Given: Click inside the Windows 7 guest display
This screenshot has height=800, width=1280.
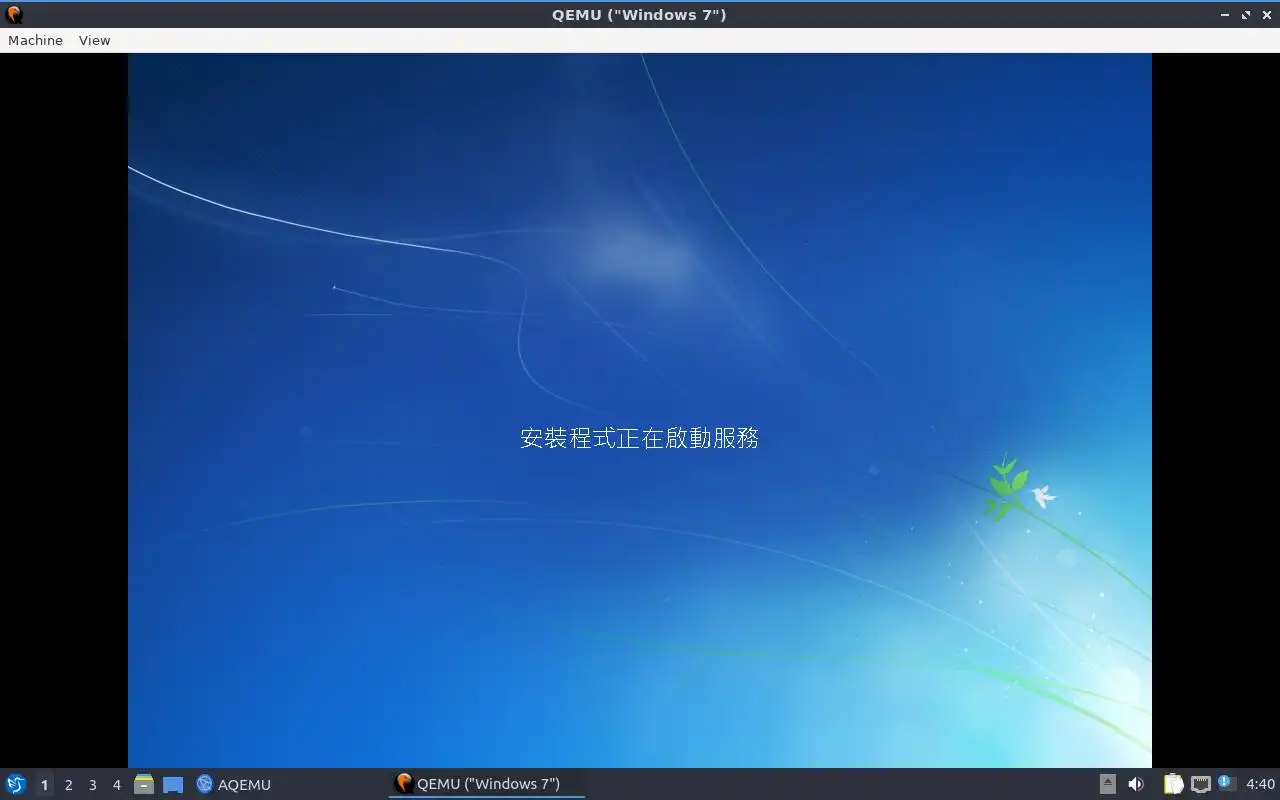Looking at the screenshot, I should pyautogui.click(x=640, y=410).
